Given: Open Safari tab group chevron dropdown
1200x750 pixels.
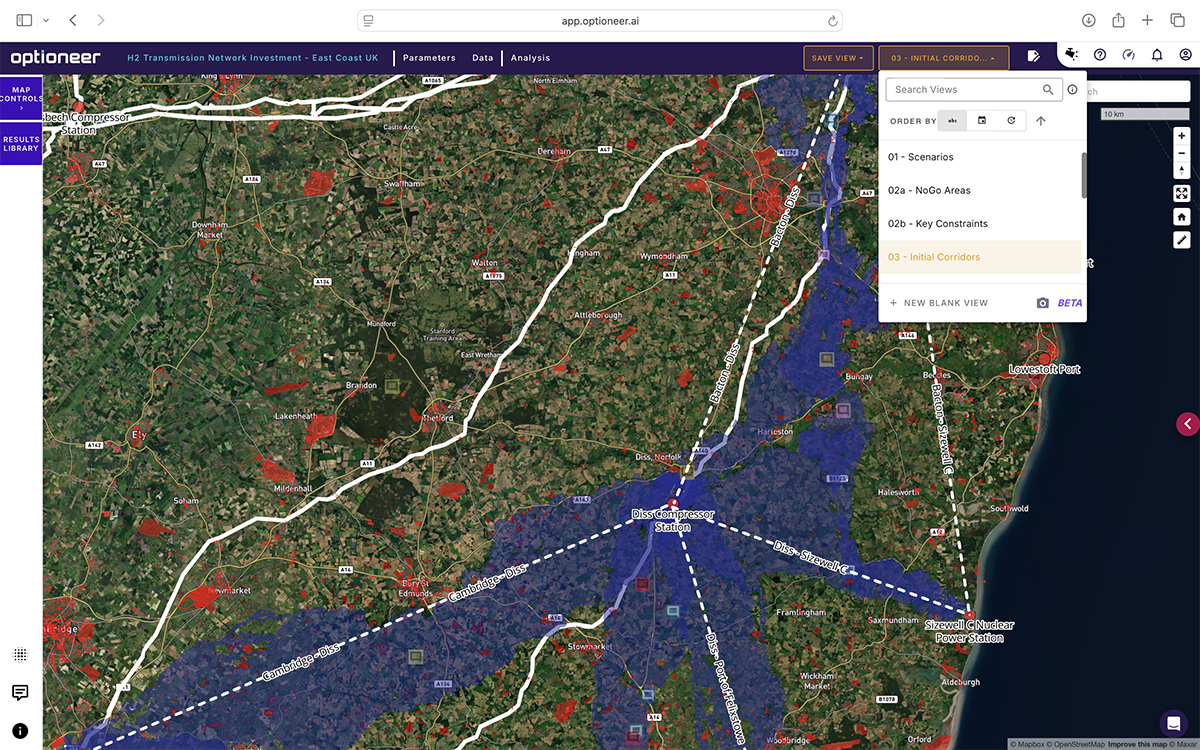Looking at the screenshot, I should coord(46,20).
